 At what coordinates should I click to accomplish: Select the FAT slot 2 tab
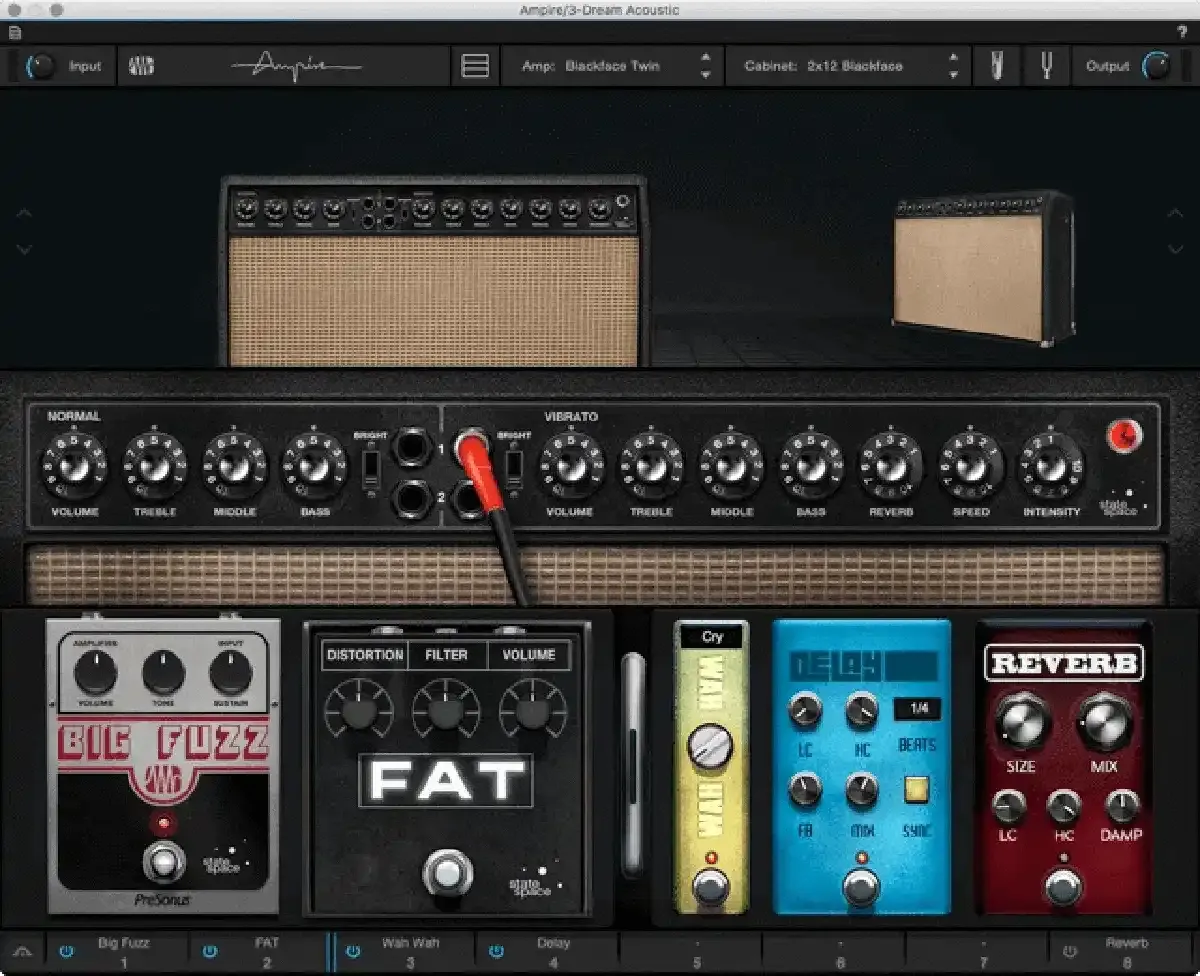(267, 950)
